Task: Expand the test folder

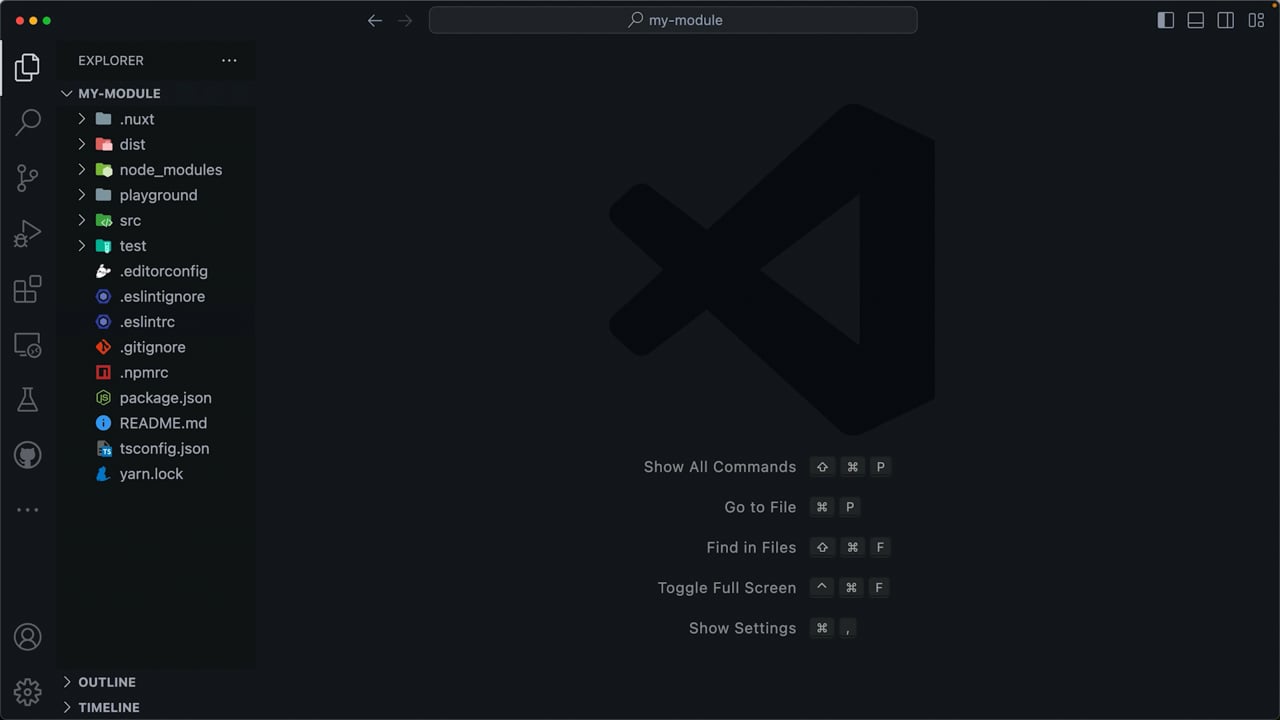Action: [x=156, y=246]
